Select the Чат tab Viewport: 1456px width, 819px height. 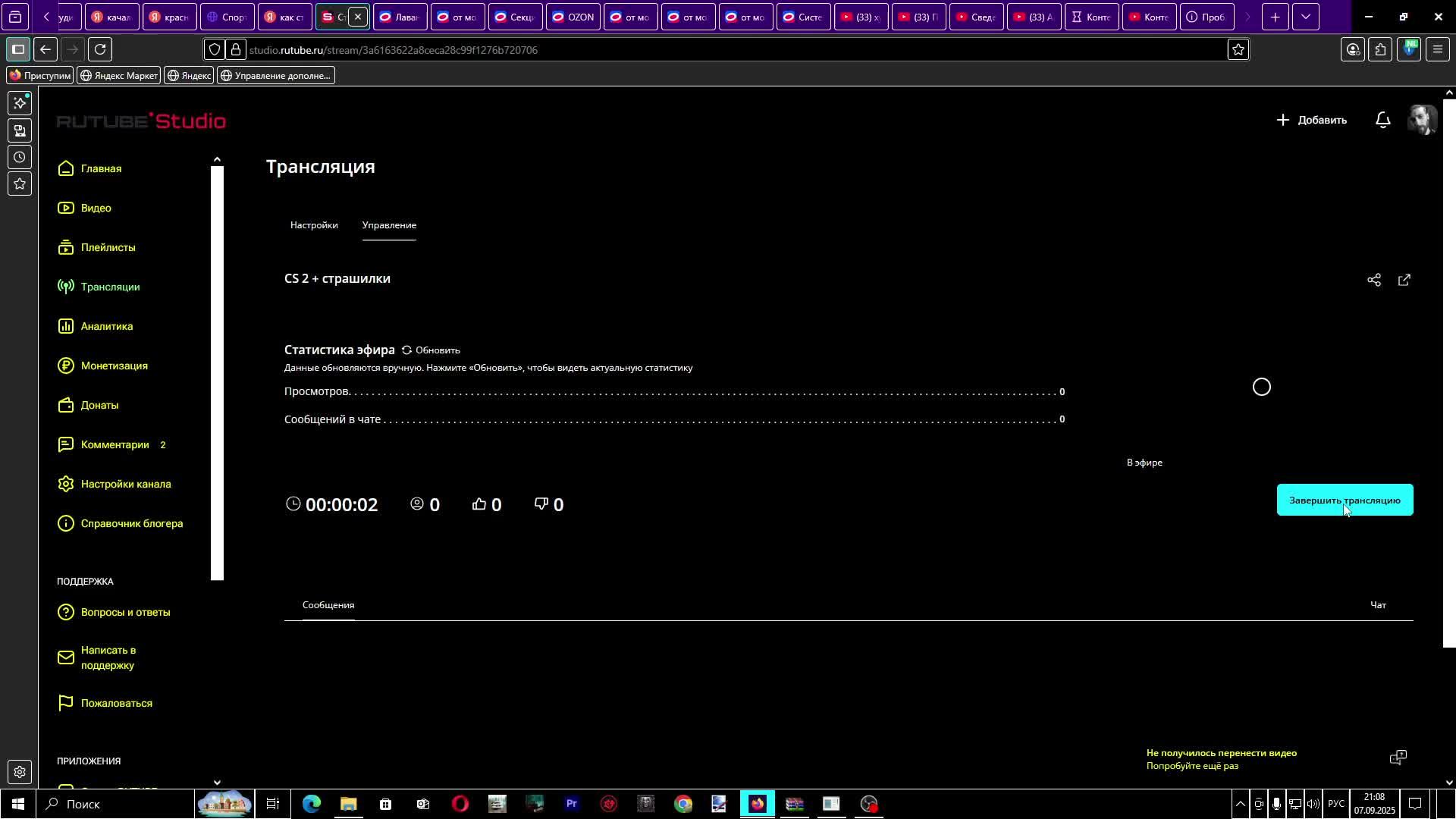pyautogui.click(x=1378, y=605)
